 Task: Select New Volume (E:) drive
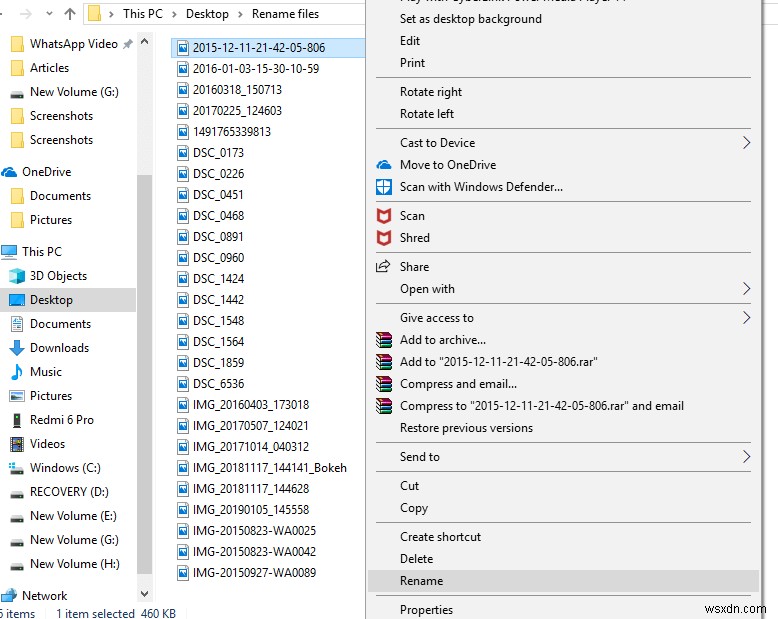click(73, 516)
